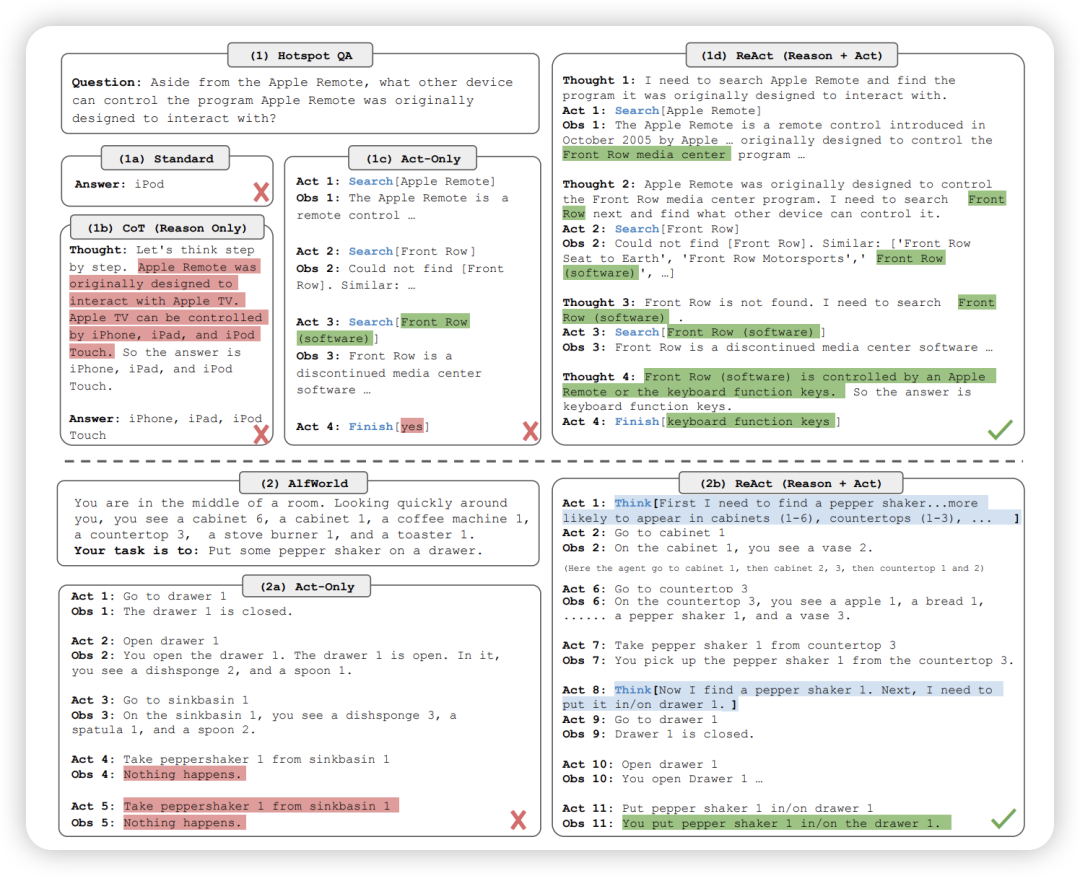Click the bold "Your task is to:" text
1080x876 pixels.
point(137,551)
